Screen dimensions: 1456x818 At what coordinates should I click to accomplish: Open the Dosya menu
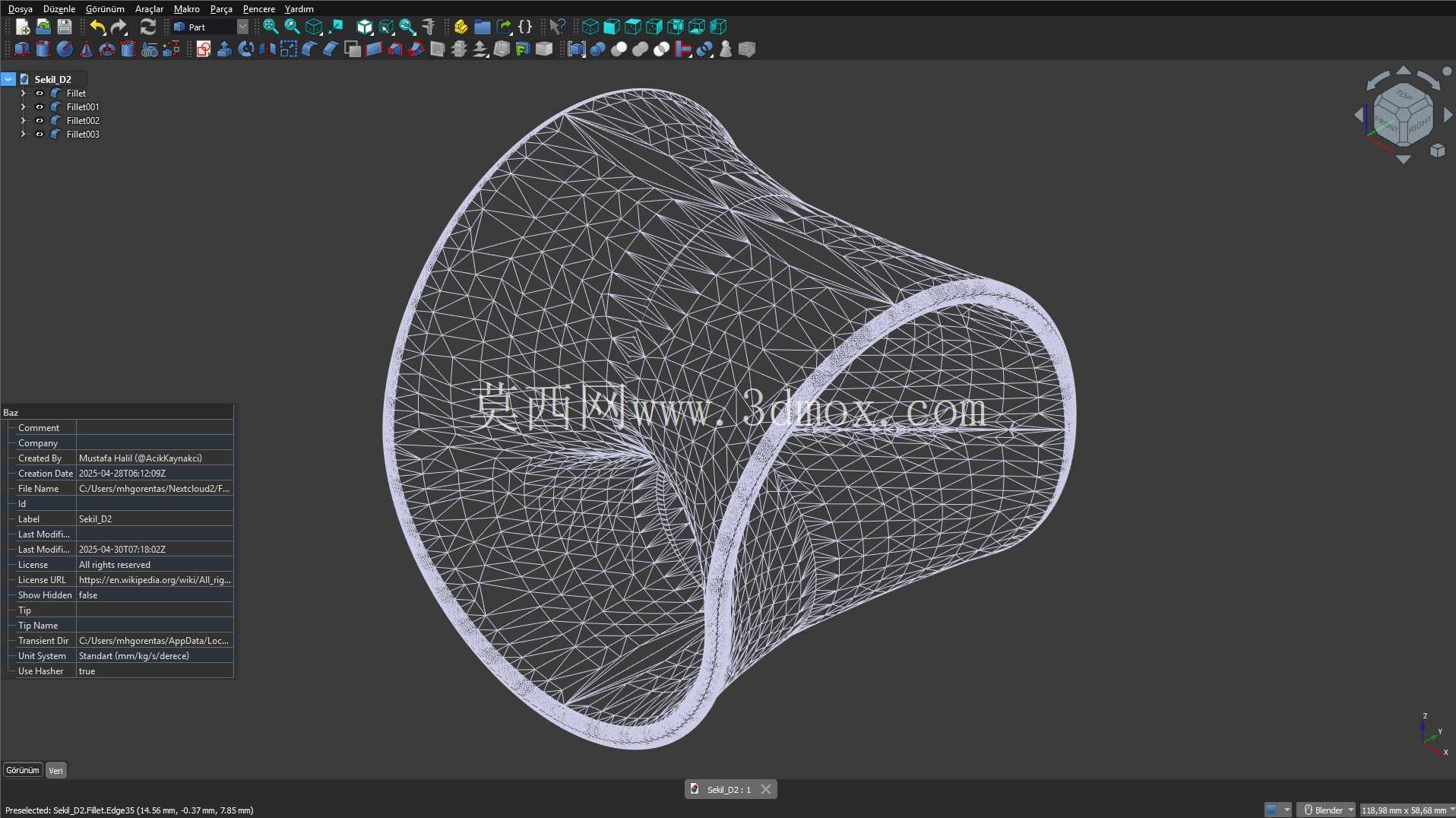[21, 9]
